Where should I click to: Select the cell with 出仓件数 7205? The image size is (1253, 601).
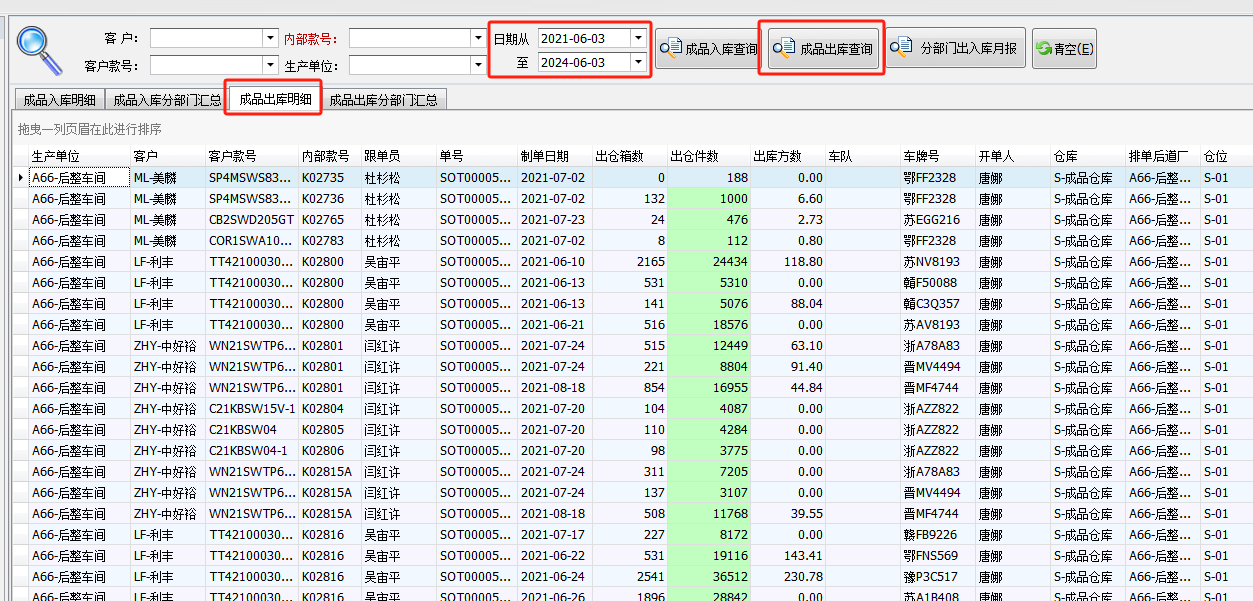709,471
